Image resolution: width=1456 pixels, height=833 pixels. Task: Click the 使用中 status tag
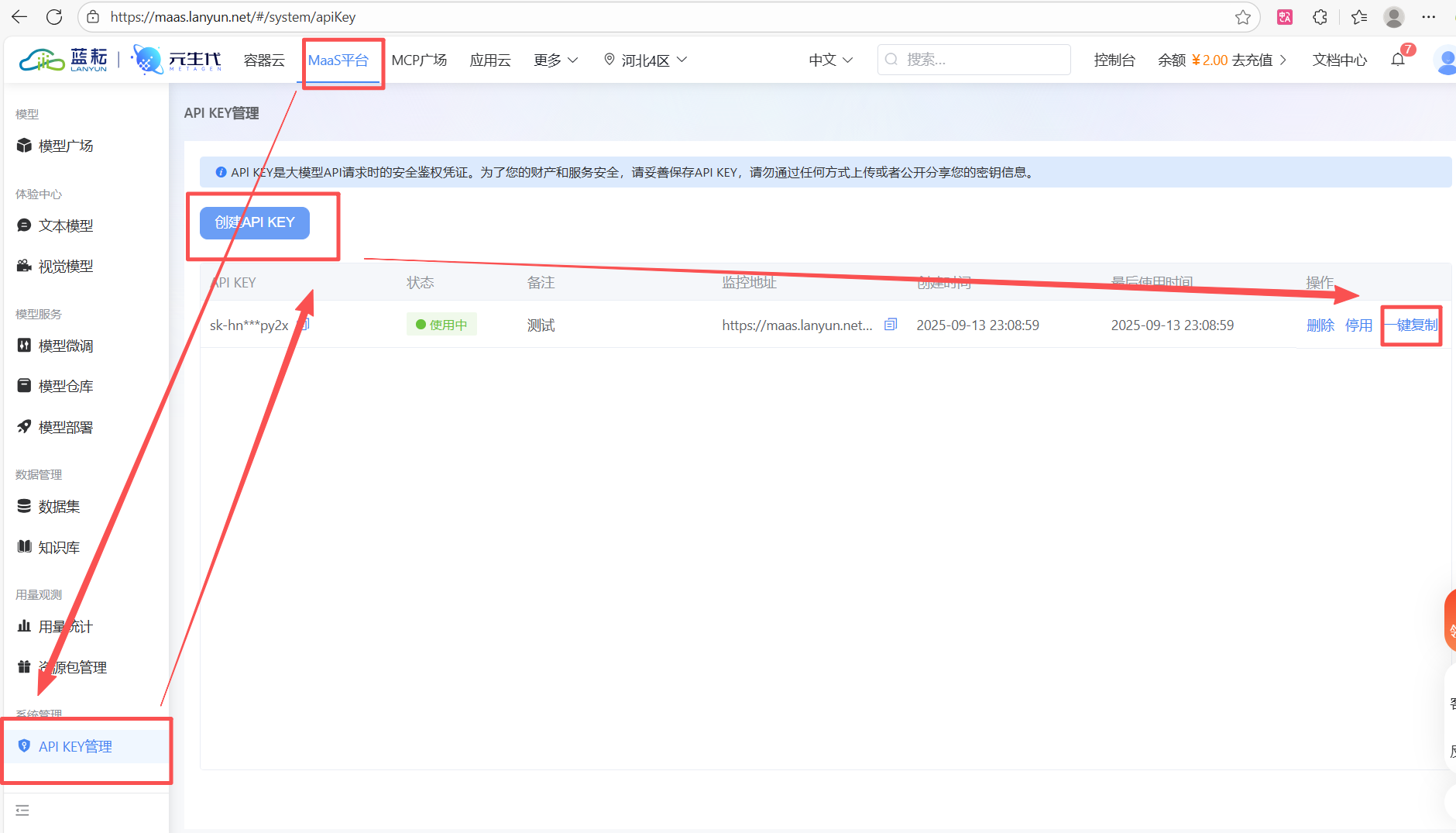pyautogui.click(x=441, y=325)
